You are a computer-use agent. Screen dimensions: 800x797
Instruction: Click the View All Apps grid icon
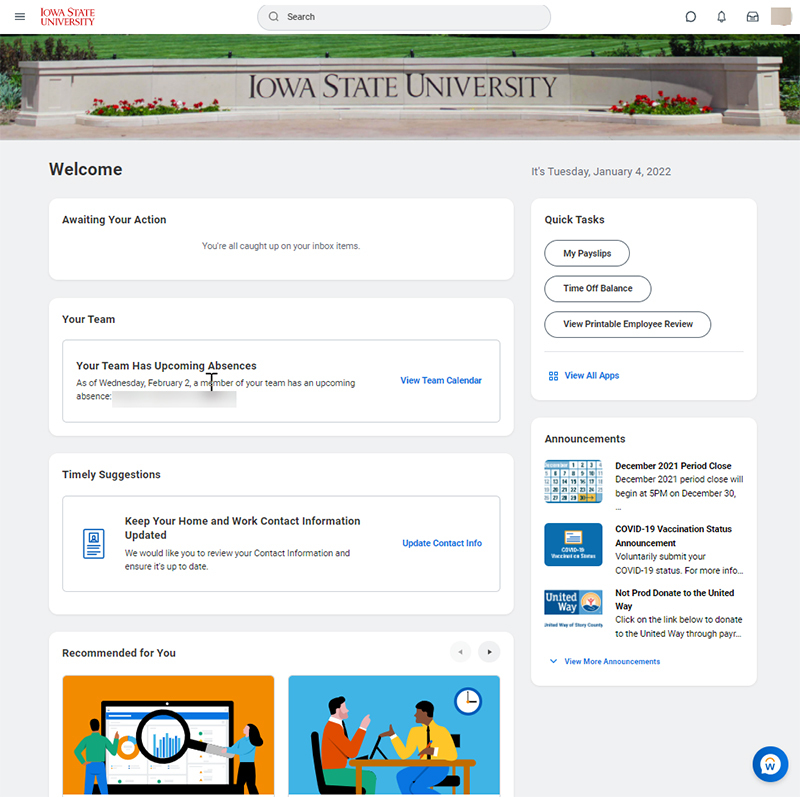point(553,376)
